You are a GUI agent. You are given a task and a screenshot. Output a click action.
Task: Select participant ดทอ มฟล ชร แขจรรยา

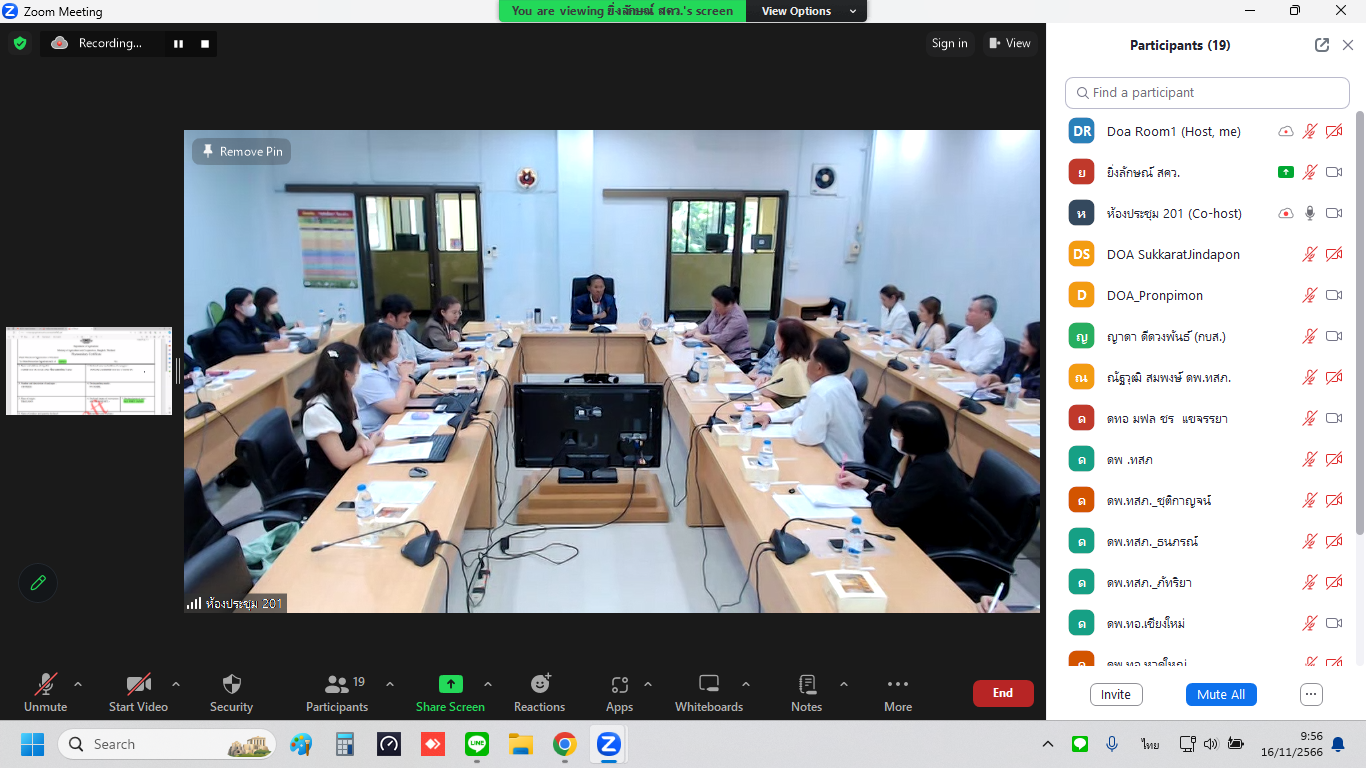(1207, 418)
